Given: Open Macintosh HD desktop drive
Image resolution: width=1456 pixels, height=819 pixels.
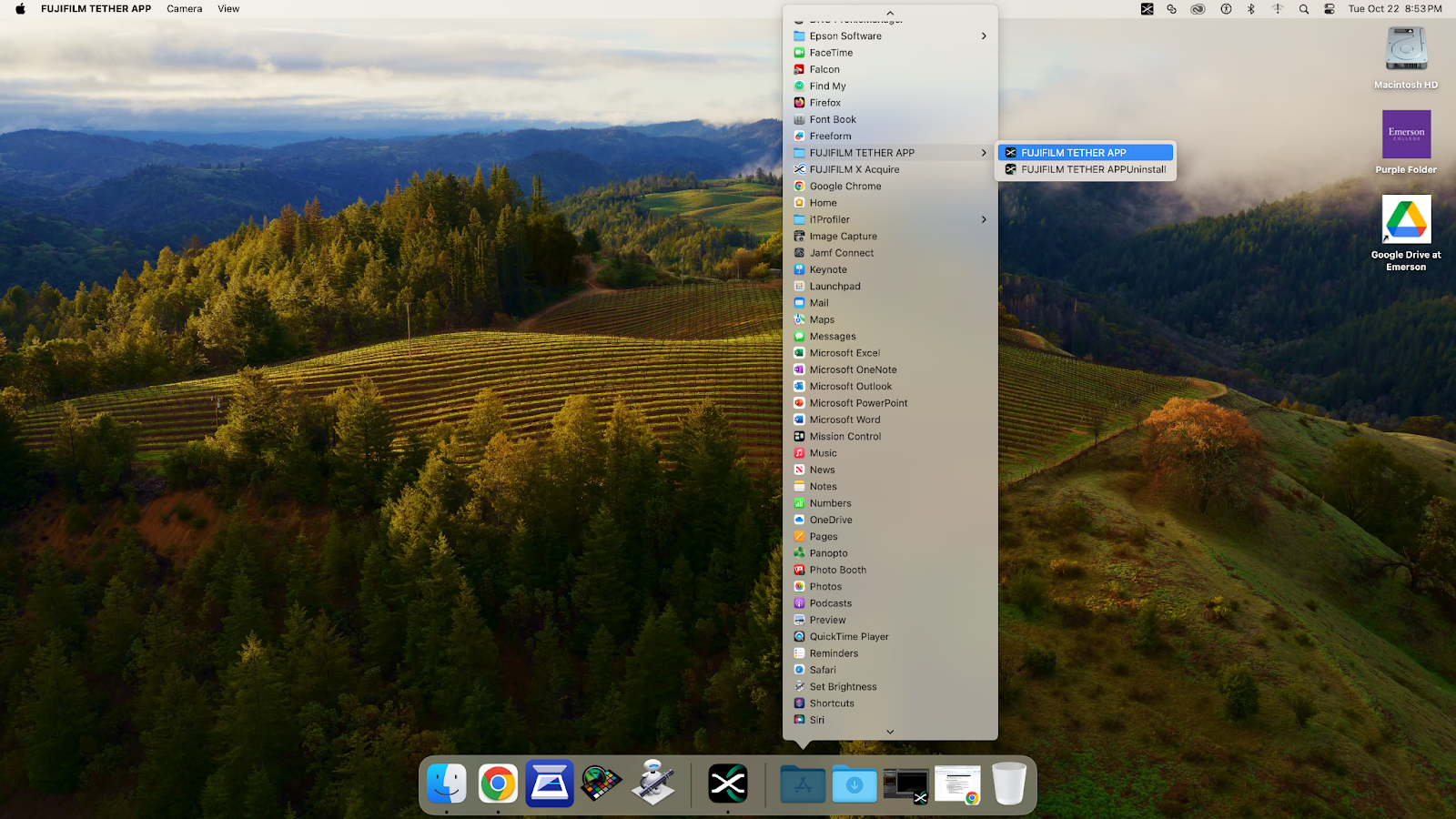Looking at the screenshot, I should pos(1406,57).
